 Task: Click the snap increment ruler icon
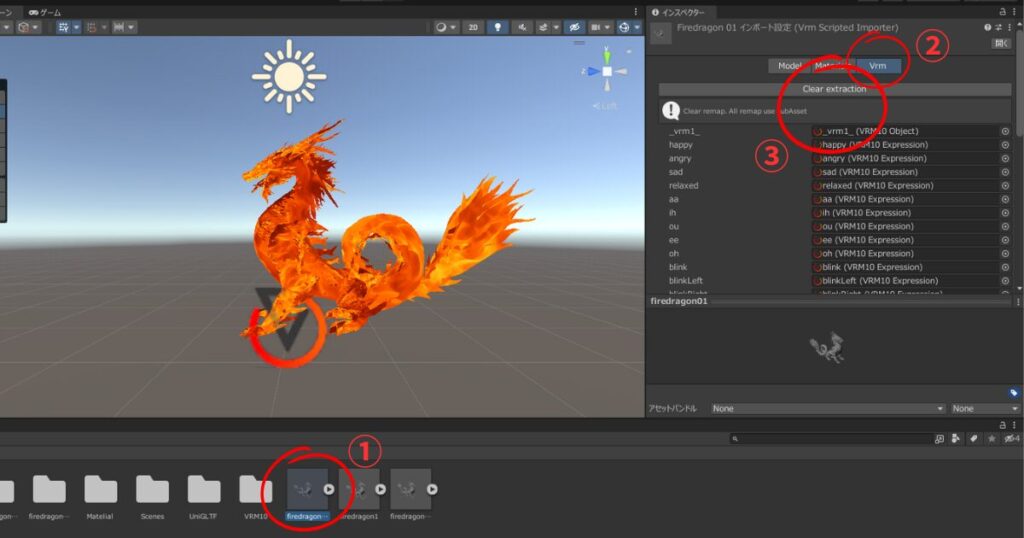point(118,27)
